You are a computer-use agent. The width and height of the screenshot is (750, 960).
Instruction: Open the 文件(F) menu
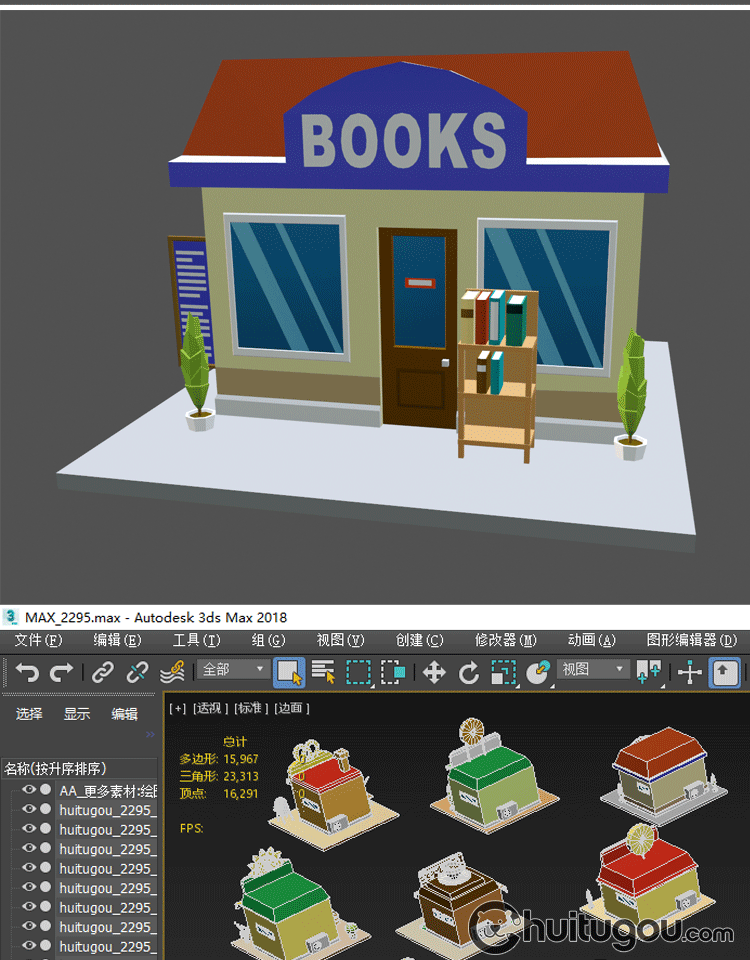[38, 640]
